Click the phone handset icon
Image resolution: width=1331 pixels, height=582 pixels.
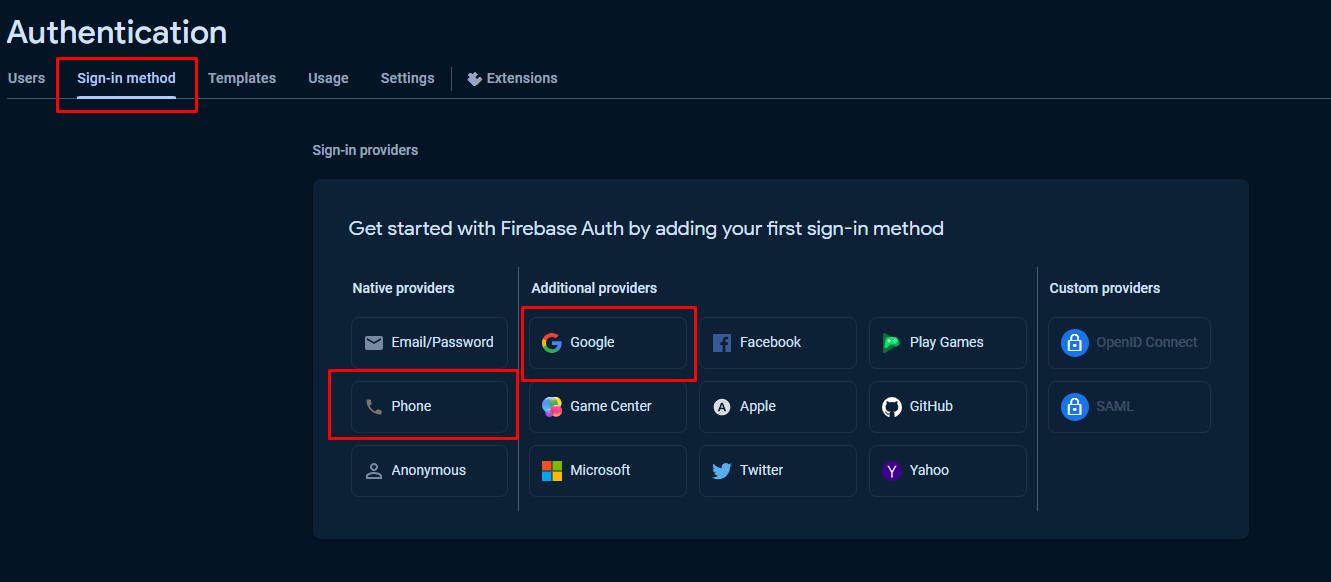coord(374,407)
